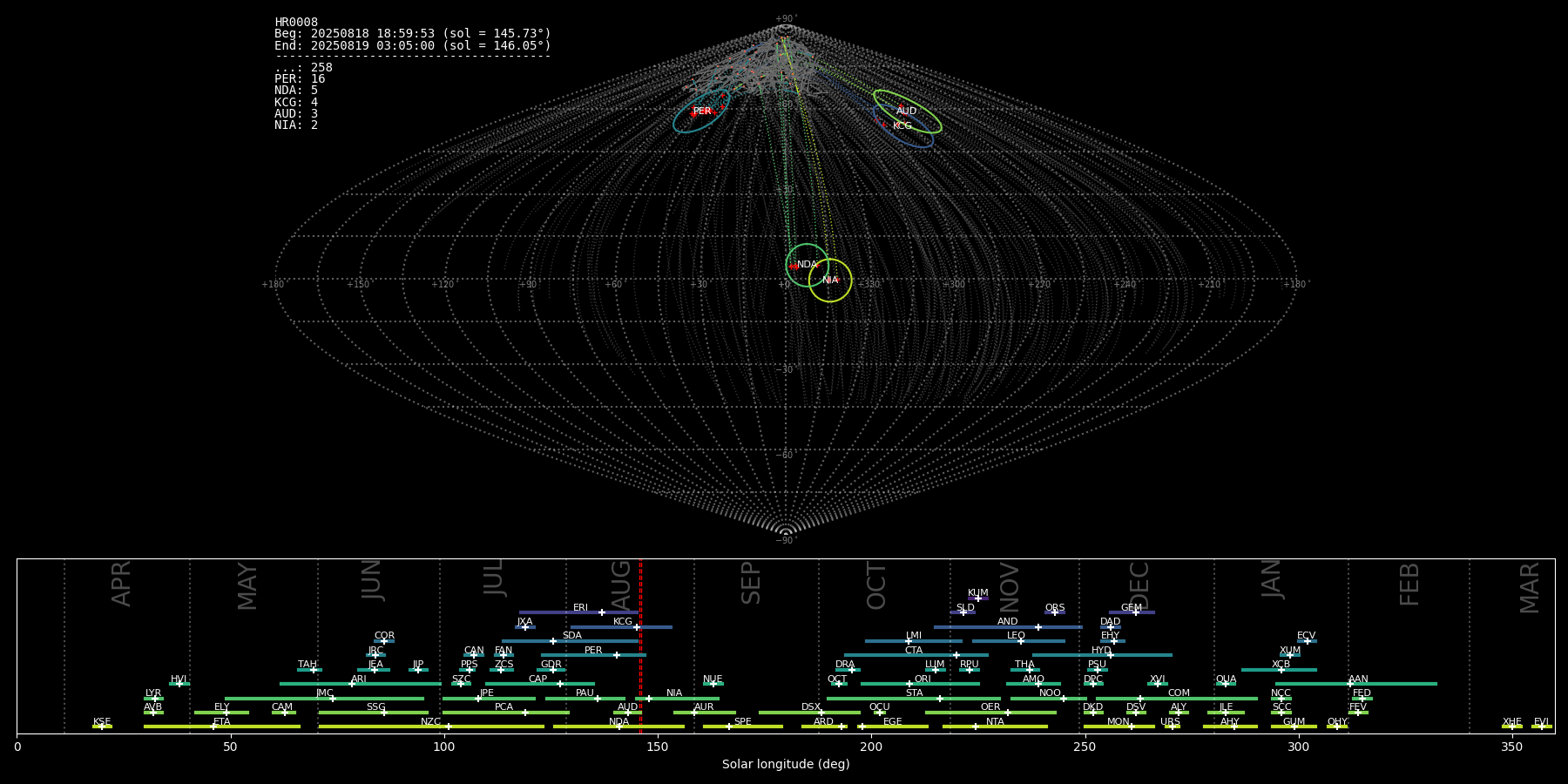This screenshot has width=1568, height=784.
Task: Click the ECV shower label in timeline
Action: click(x=1306, y=636)
